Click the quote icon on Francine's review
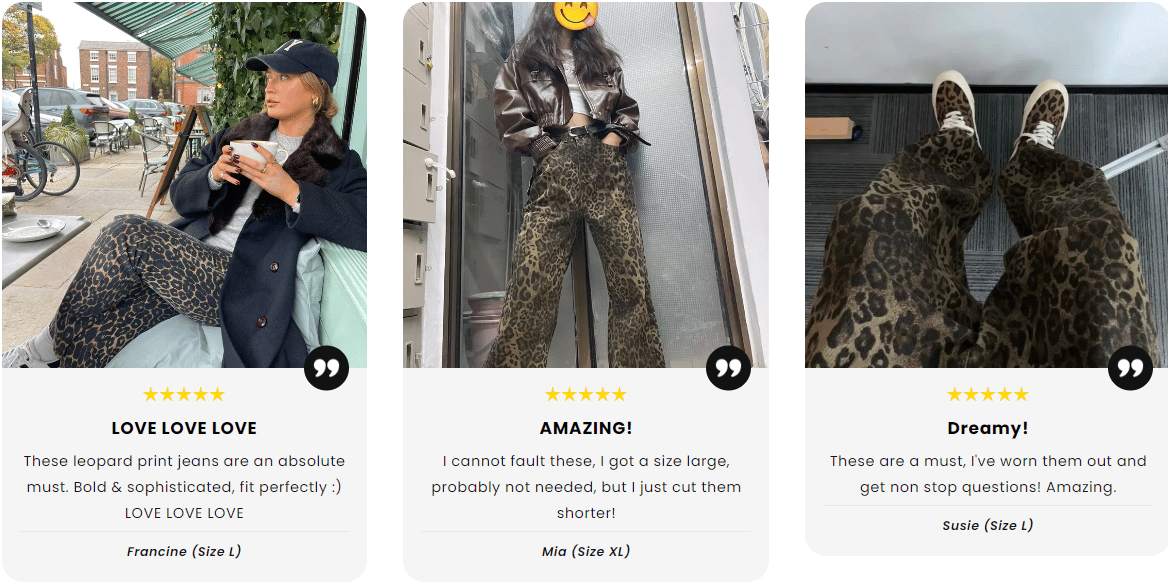 tap(326, 367)
